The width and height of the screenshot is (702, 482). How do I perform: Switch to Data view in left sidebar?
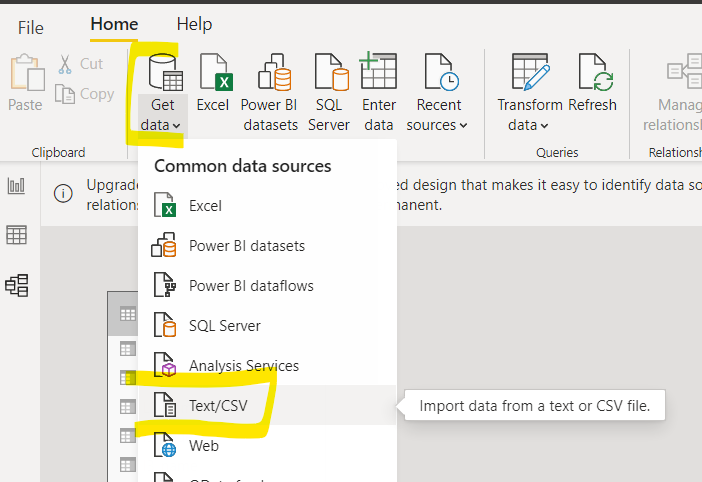[17, 235]
